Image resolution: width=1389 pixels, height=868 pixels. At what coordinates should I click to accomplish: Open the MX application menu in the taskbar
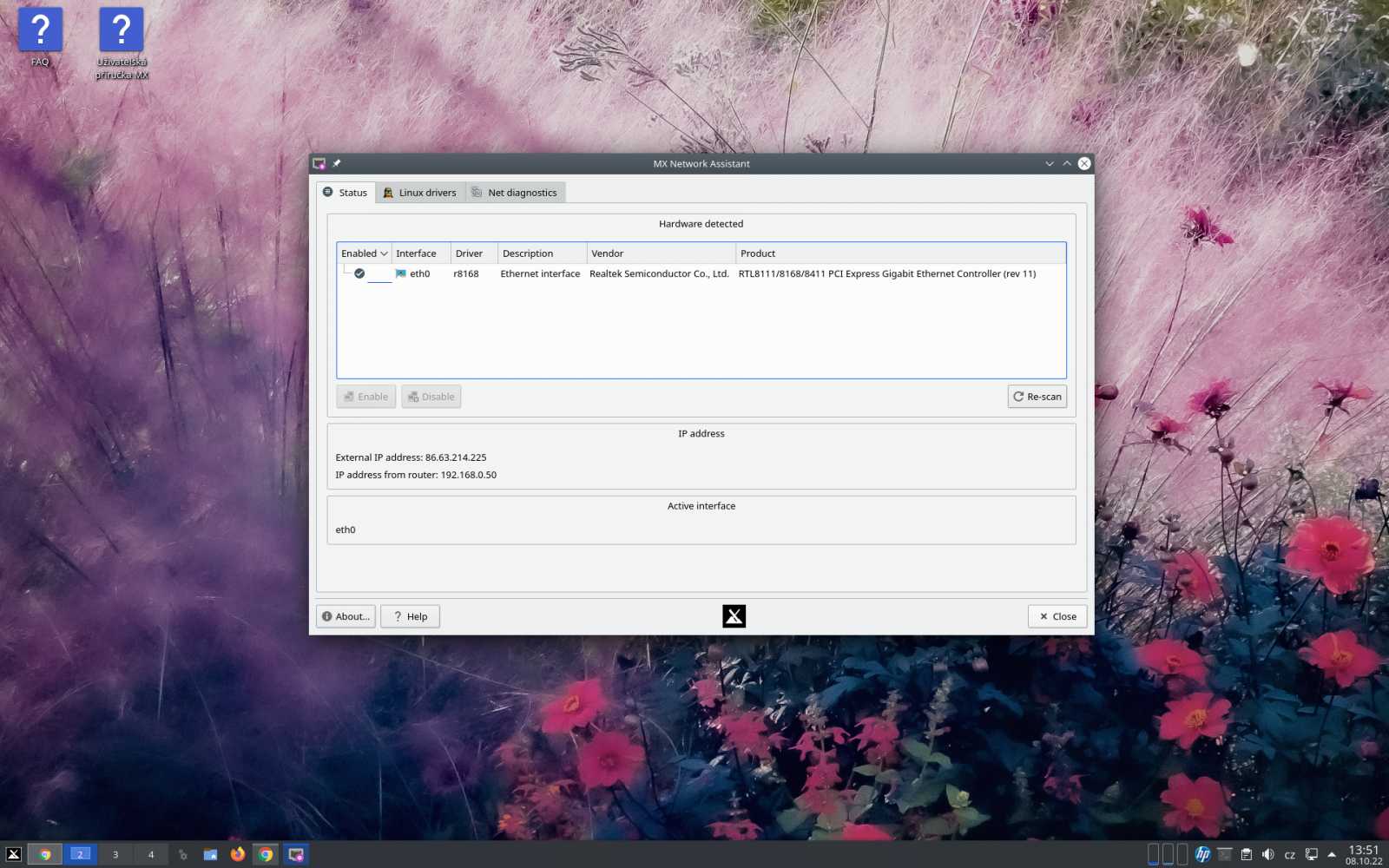coord(14,854)
